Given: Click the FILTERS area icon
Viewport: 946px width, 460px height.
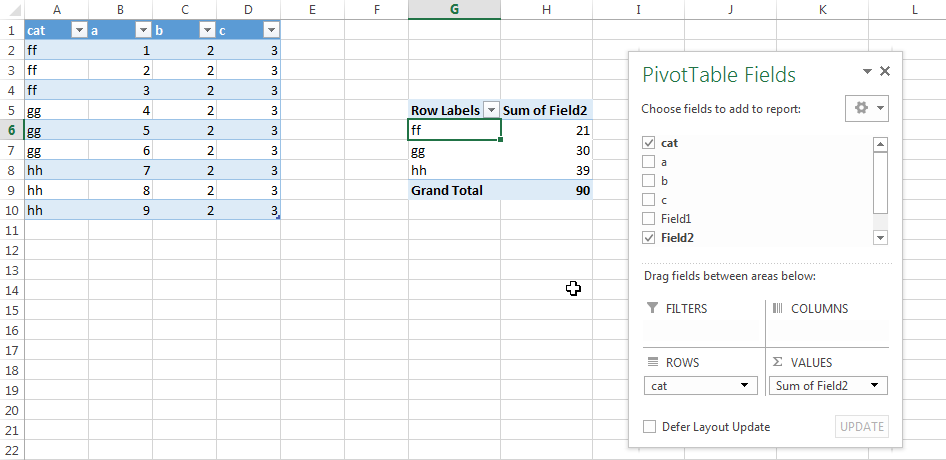Looking at the screenshot, I should point(652,308).
